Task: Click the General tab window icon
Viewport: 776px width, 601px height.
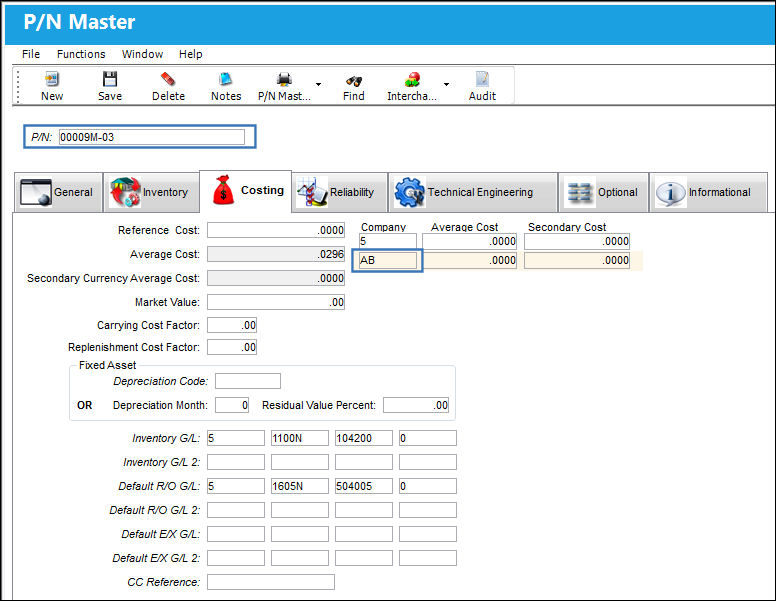Action: click(36, 193)
